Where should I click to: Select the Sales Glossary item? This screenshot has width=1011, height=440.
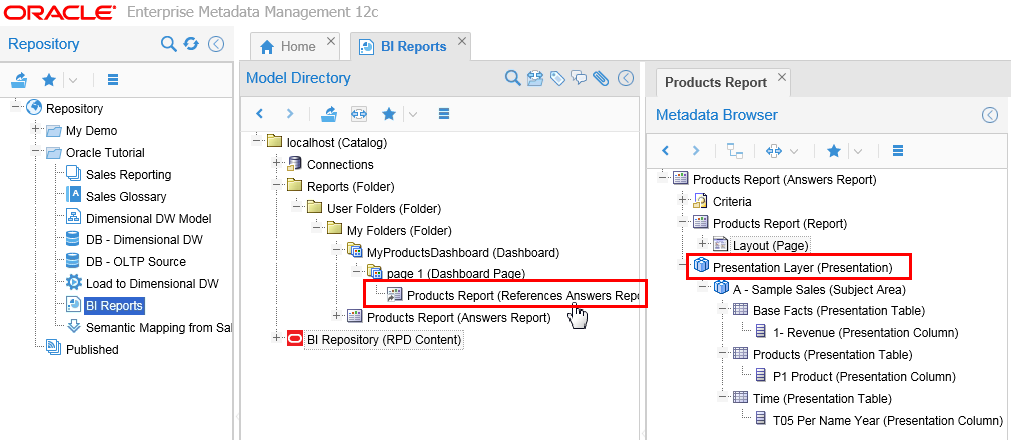(126, 196)
